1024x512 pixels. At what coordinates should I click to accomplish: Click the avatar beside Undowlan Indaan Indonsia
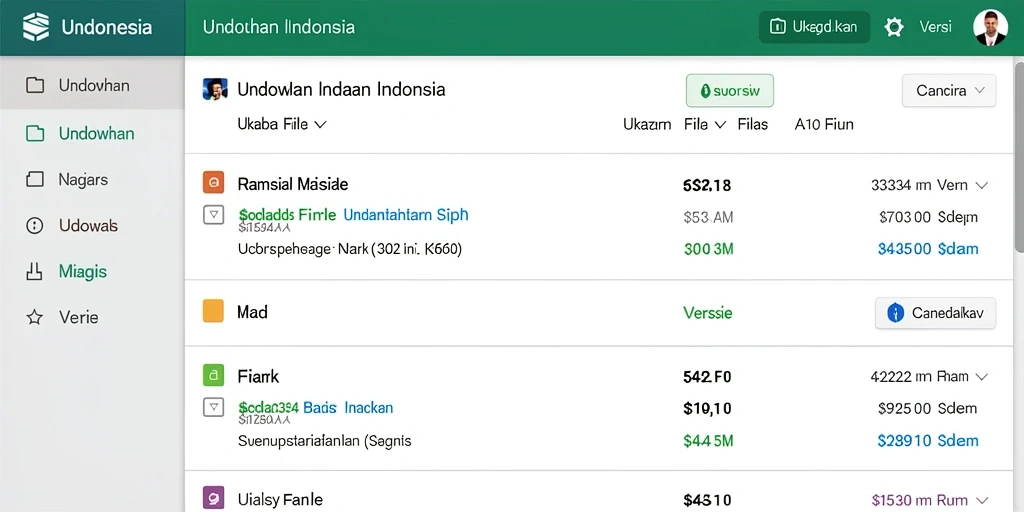click(215, 89)
